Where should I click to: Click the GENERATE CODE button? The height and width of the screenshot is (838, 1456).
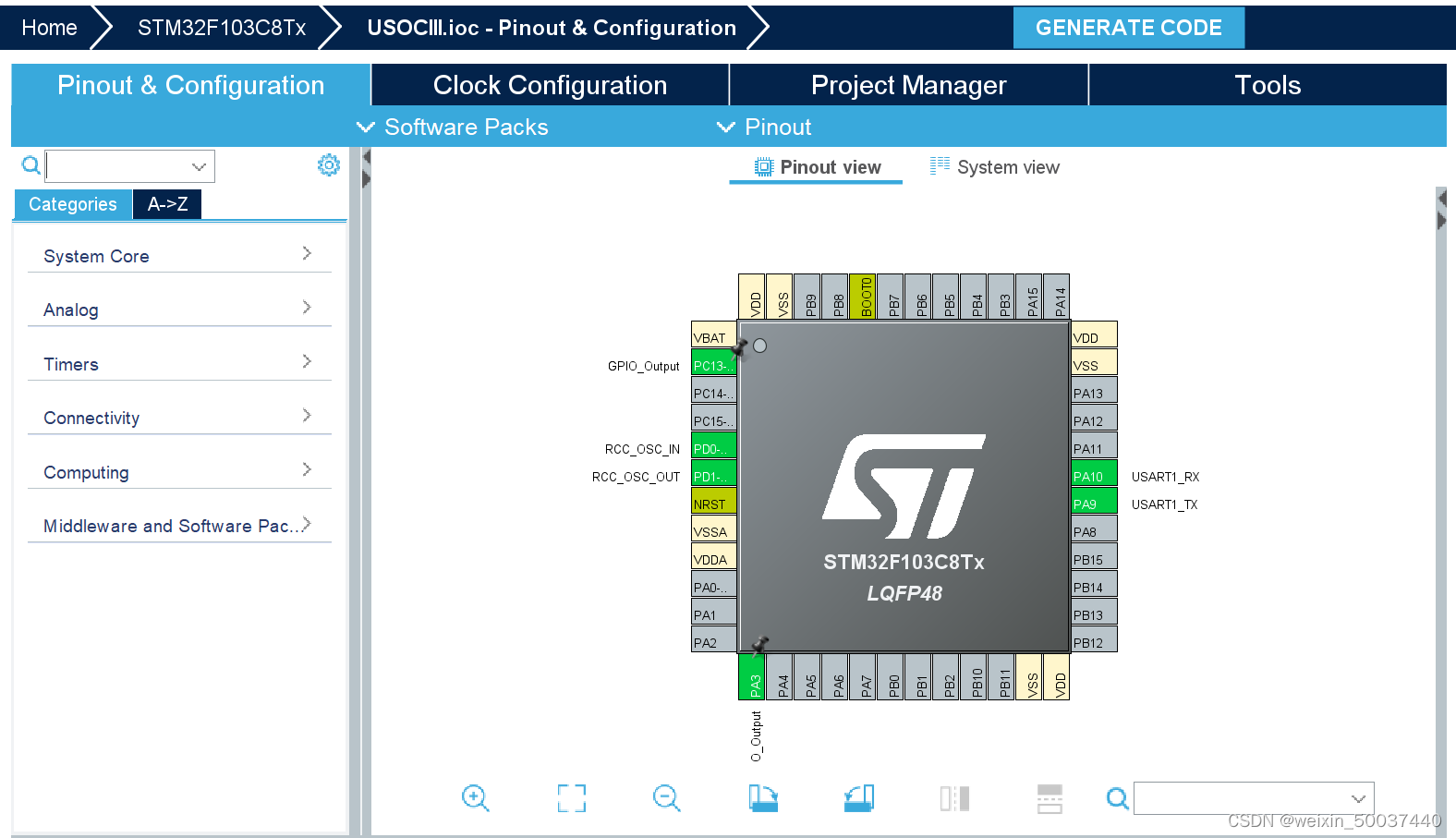(x=1128, y=28)
